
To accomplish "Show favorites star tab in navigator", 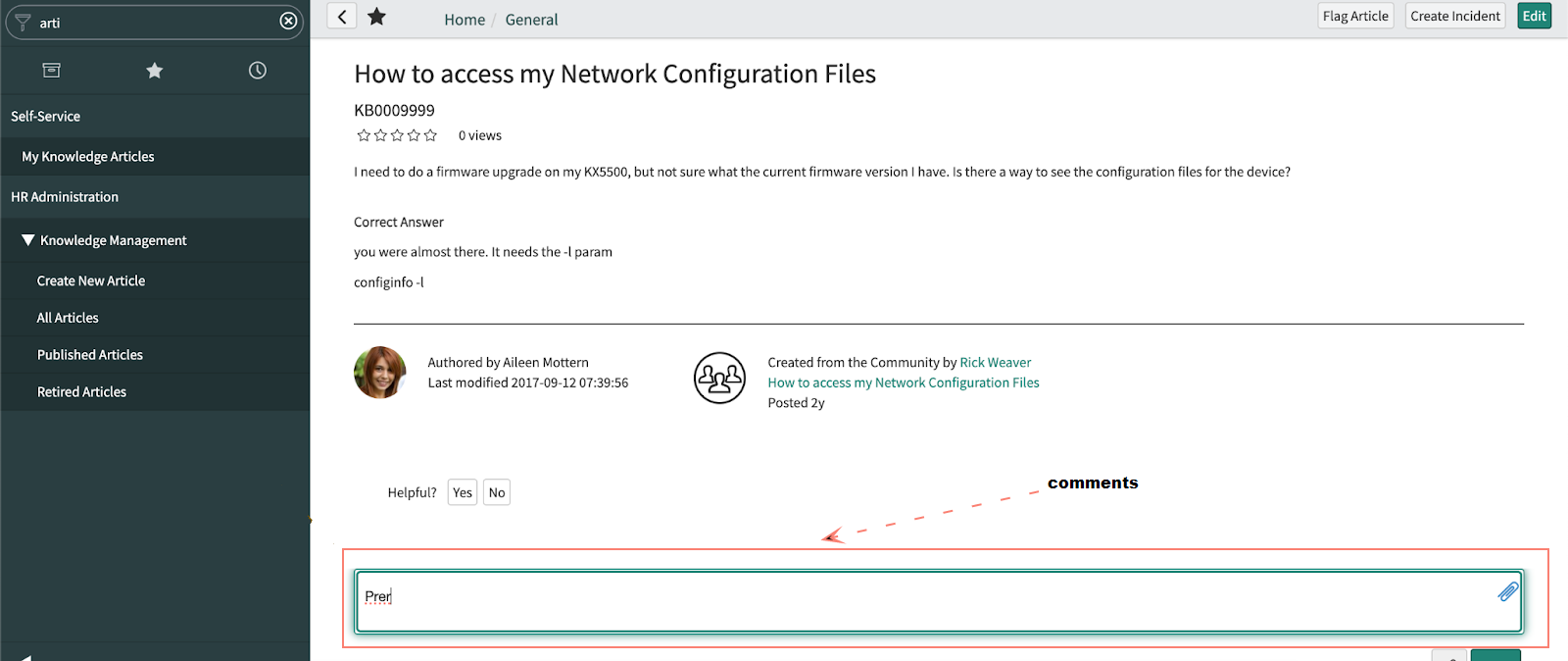I will (155, 71).
